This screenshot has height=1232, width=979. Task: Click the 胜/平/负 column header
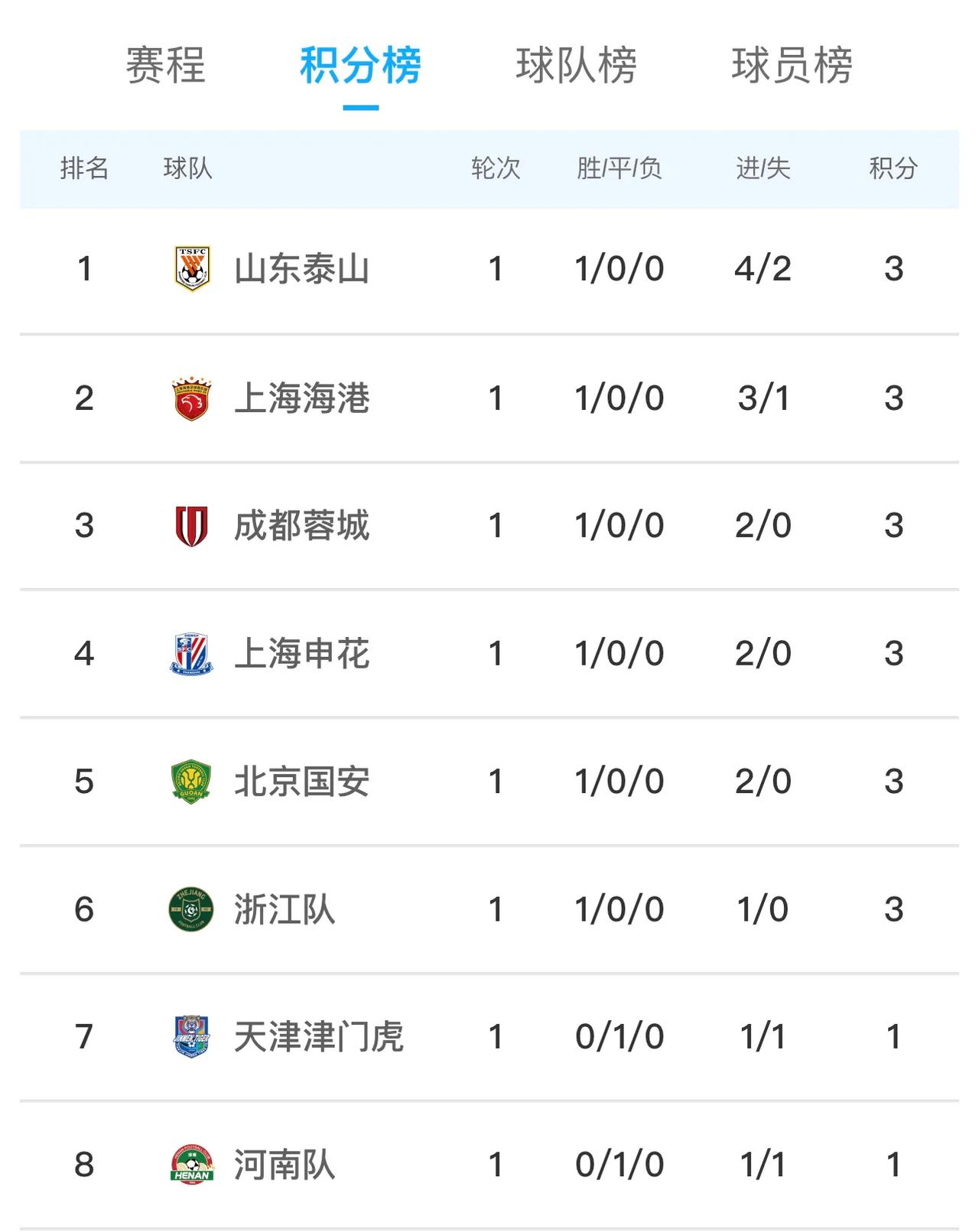(619, 168)
